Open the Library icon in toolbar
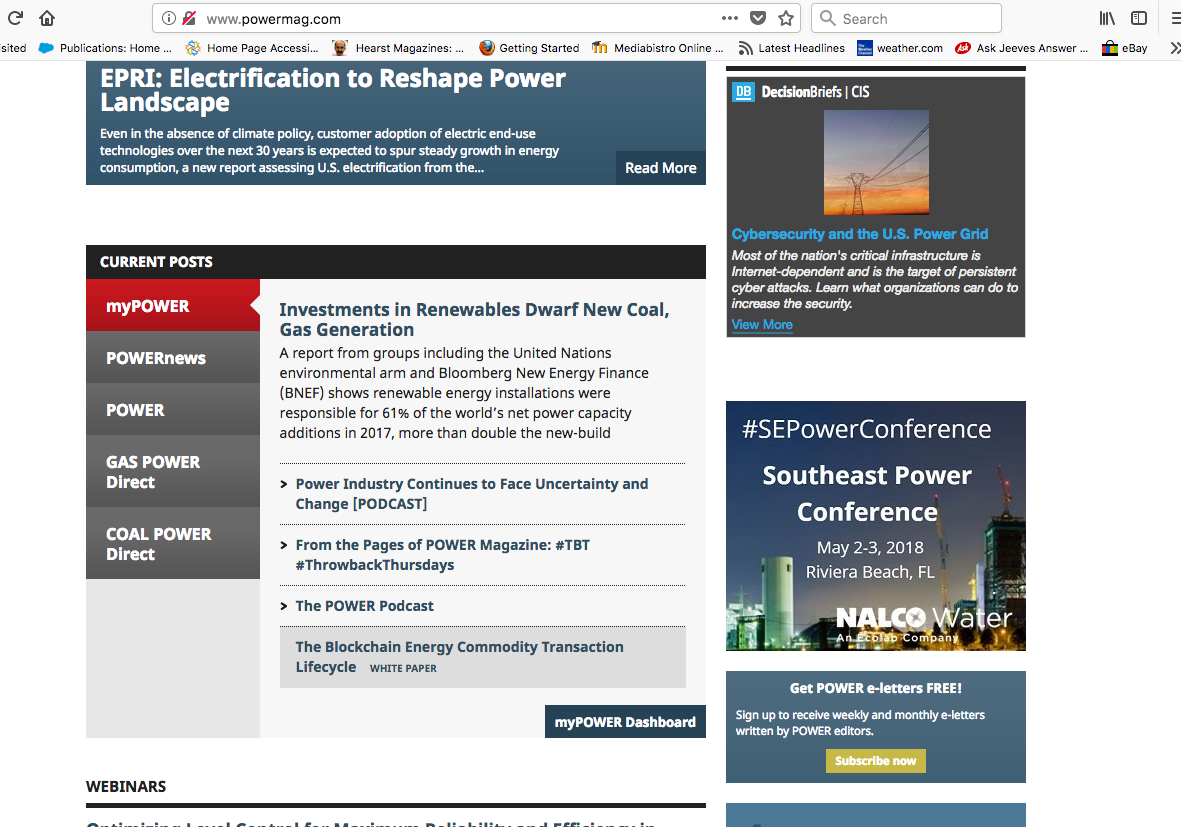 pyautogui.click(x=1107, y=18)
